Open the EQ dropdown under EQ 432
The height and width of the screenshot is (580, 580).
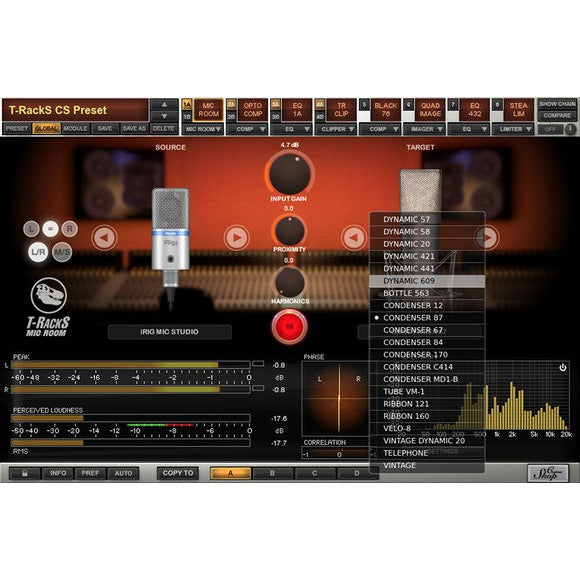pos(469,129)
